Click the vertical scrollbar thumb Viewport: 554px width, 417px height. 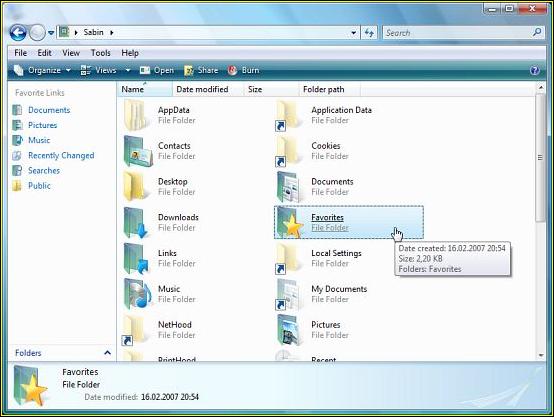[x=540, y=158]
